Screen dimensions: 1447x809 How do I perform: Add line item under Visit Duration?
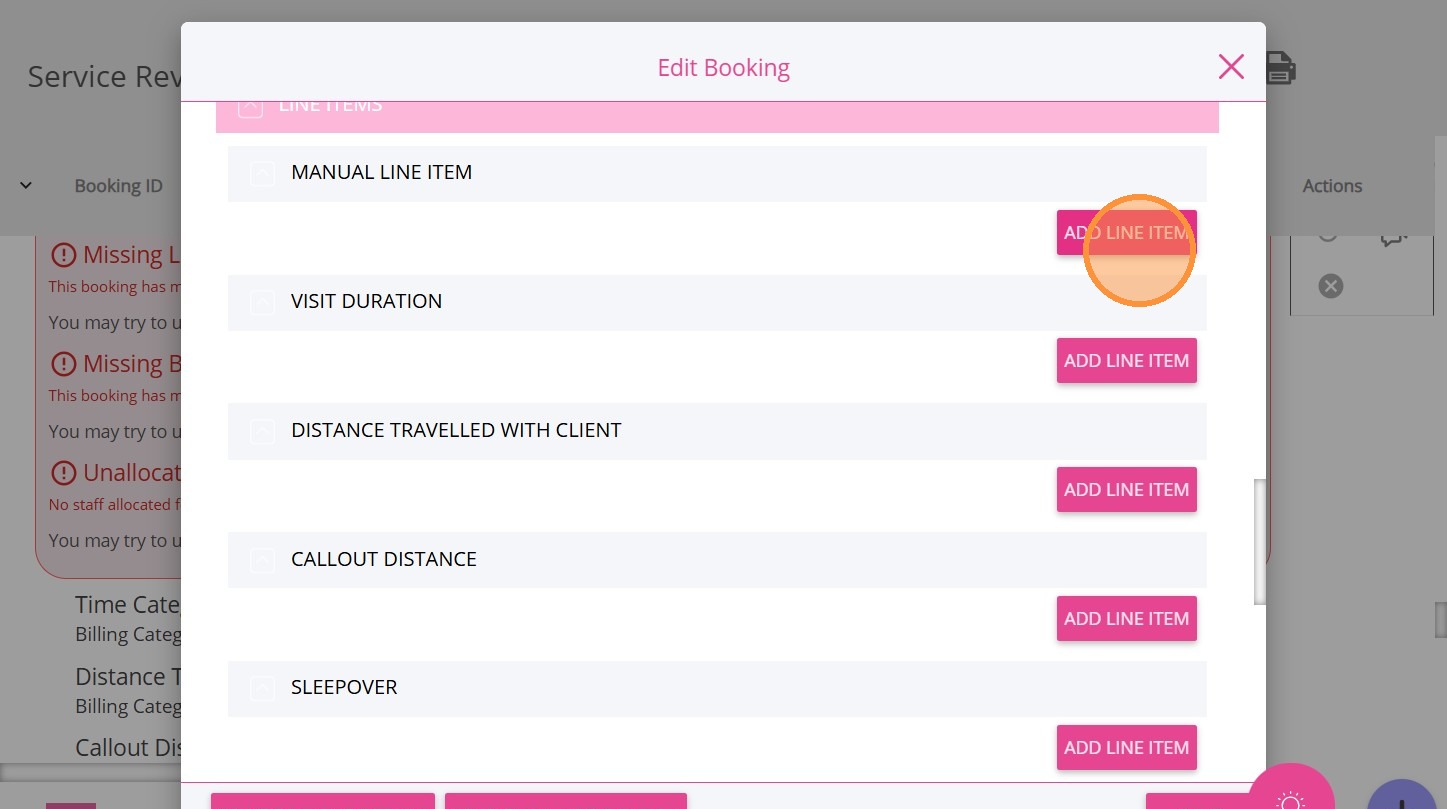pos(1126,361)
